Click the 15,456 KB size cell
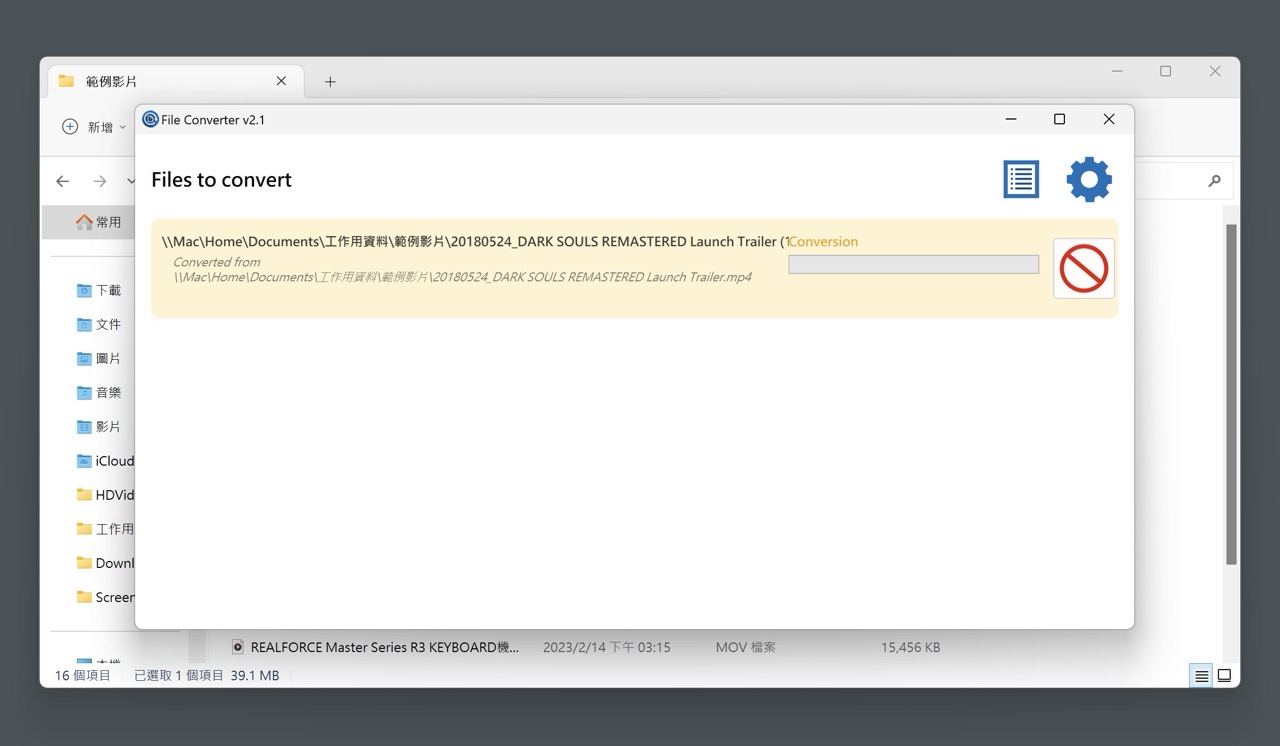This screenshot has height=746, width=1280. [910, 647]
